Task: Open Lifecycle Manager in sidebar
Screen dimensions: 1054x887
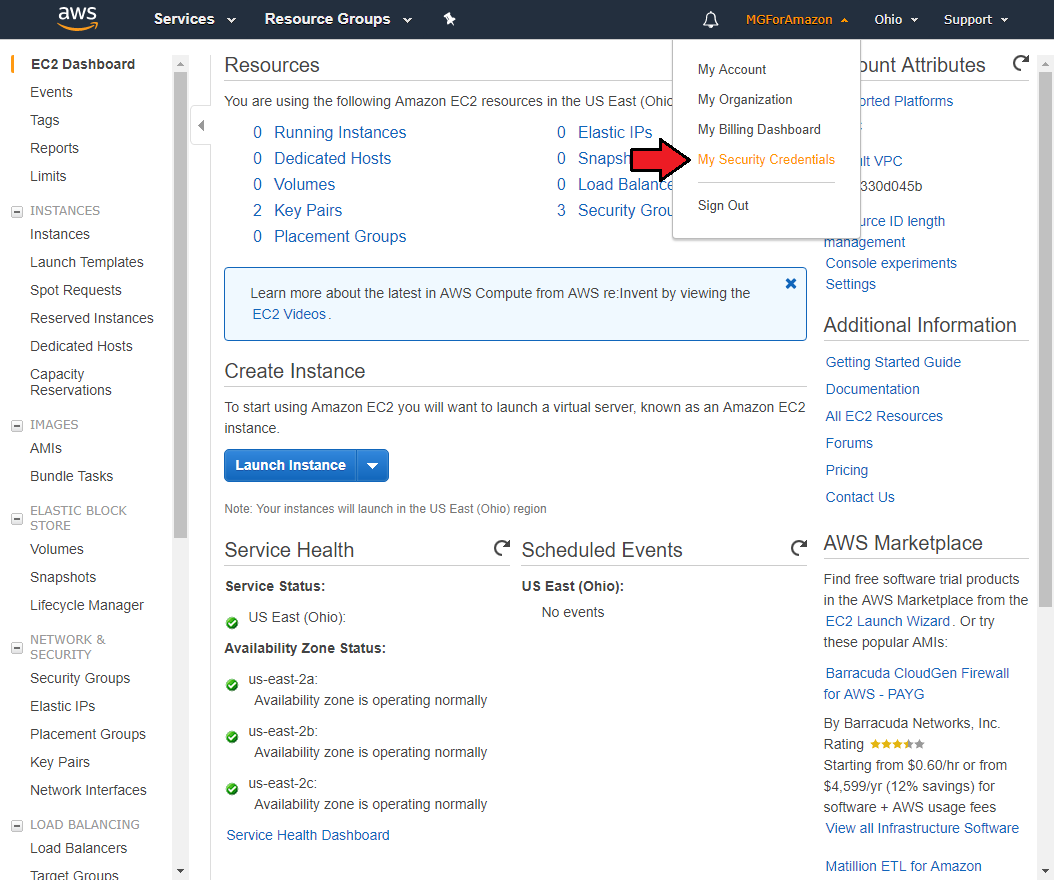Action: (x=87, y=605)
